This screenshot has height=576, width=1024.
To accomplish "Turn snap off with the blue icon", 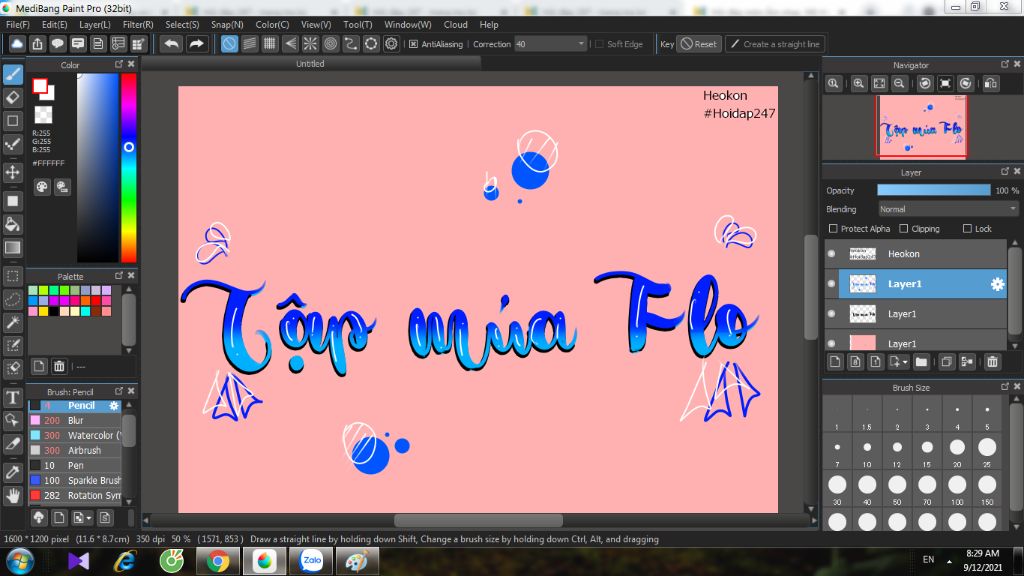I will click(x=229, y=44).
